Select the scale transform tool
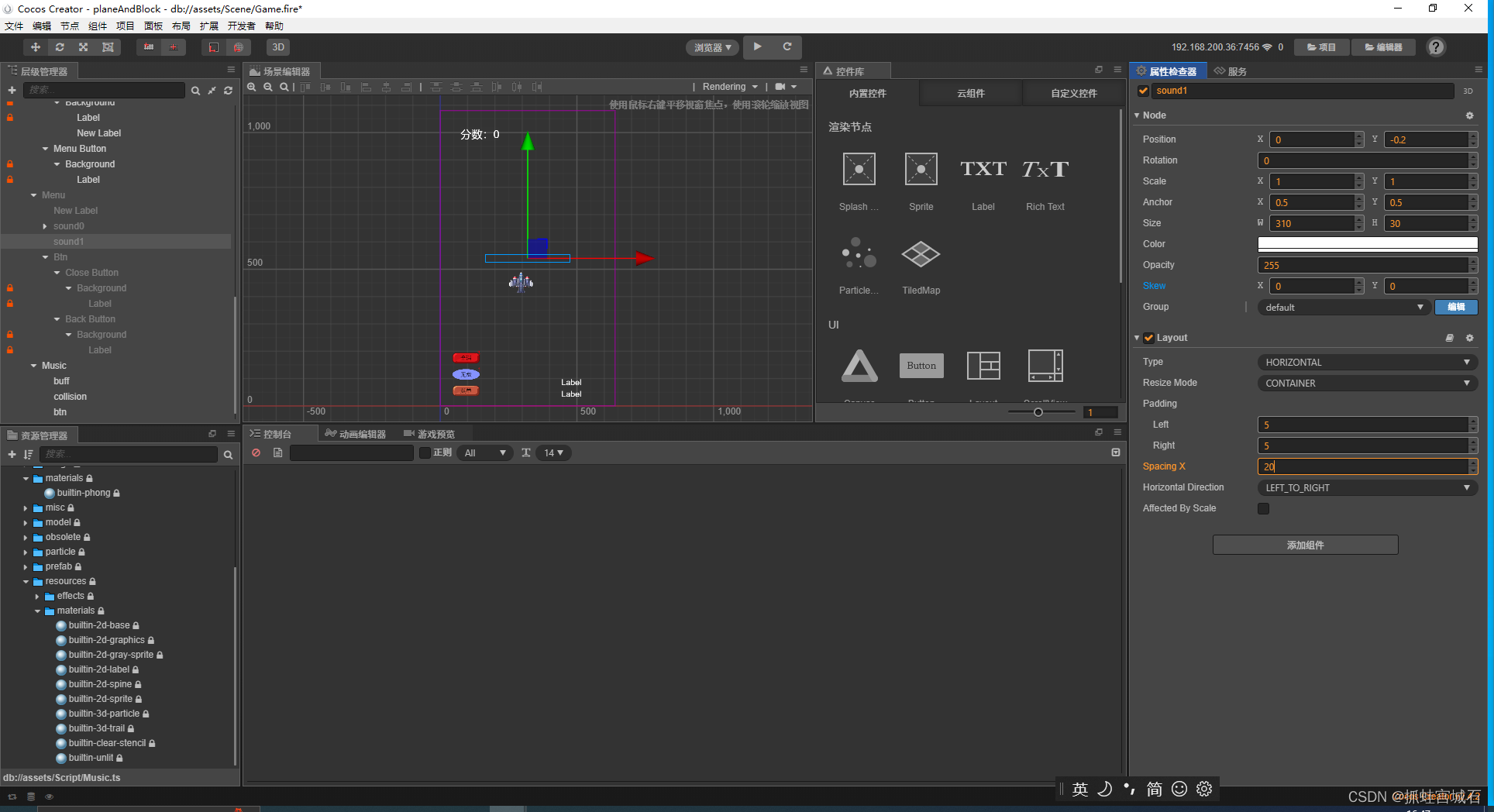This screenshot has height=812, width=1494. click(84, 47)
